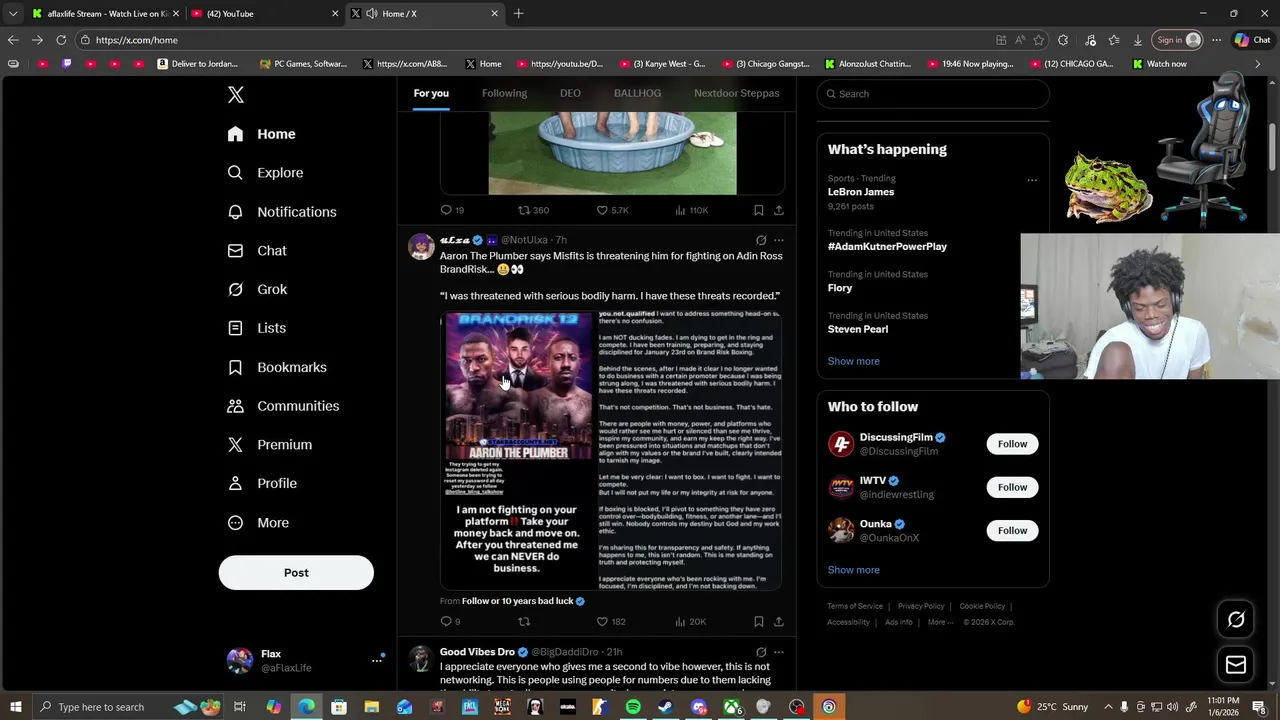Switch to DEO tab
This screenshot has height=720, width=1280.
pos(570,93)
